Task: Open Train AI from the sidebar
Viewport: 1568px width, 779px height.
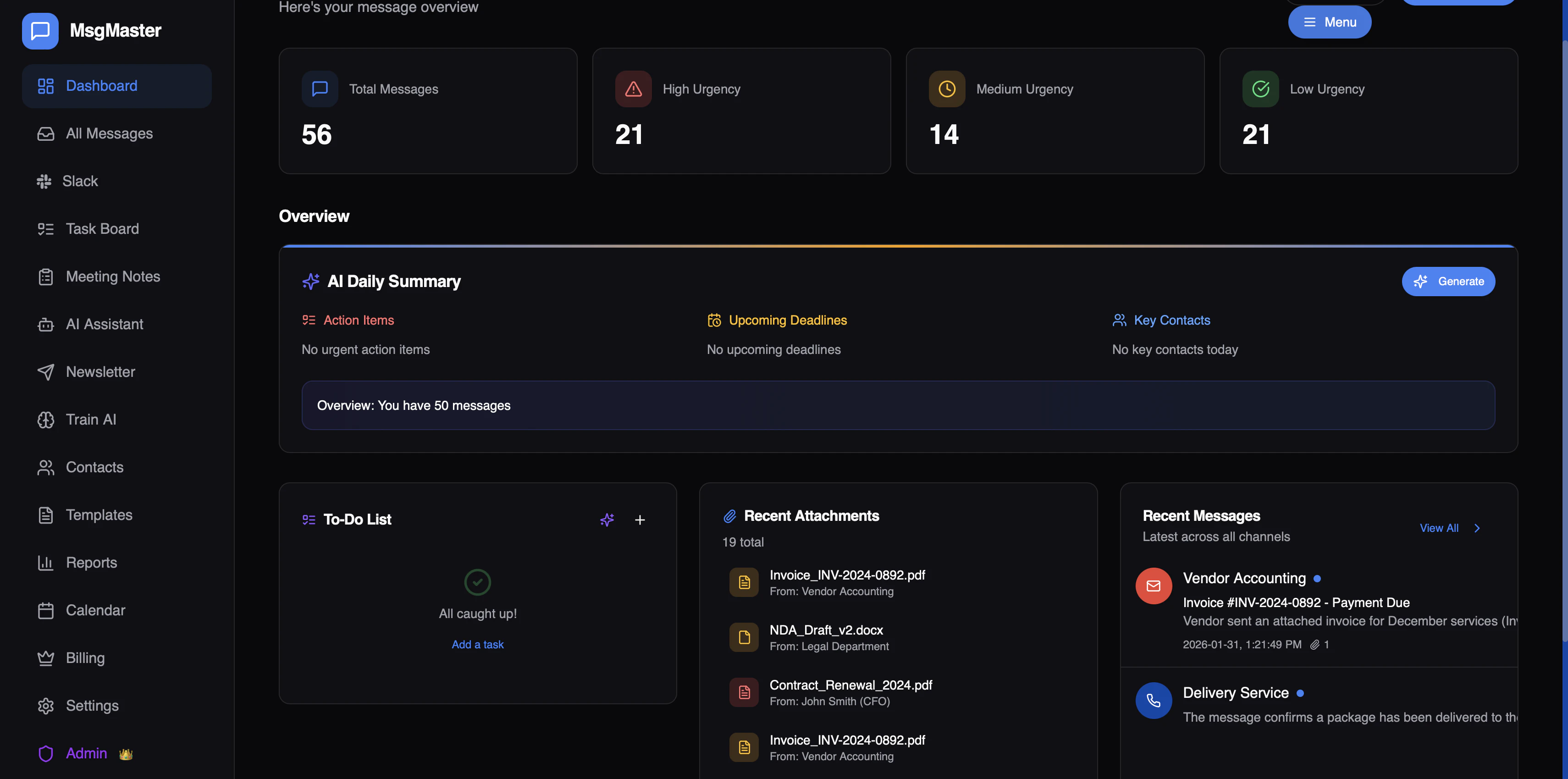Action: click(90, 420)
